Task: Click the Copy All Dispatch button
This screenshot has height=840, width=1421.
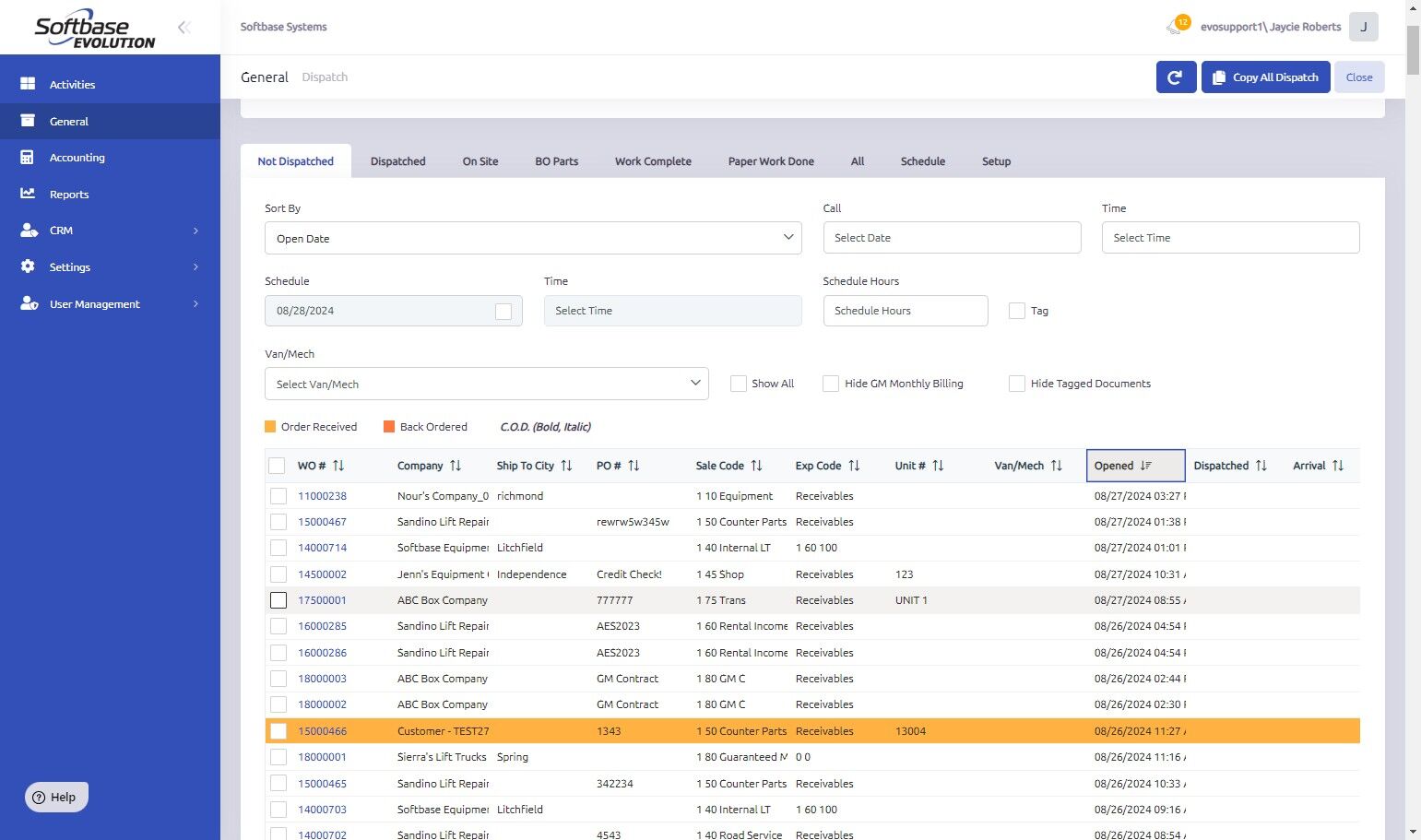Action: 1265,77
